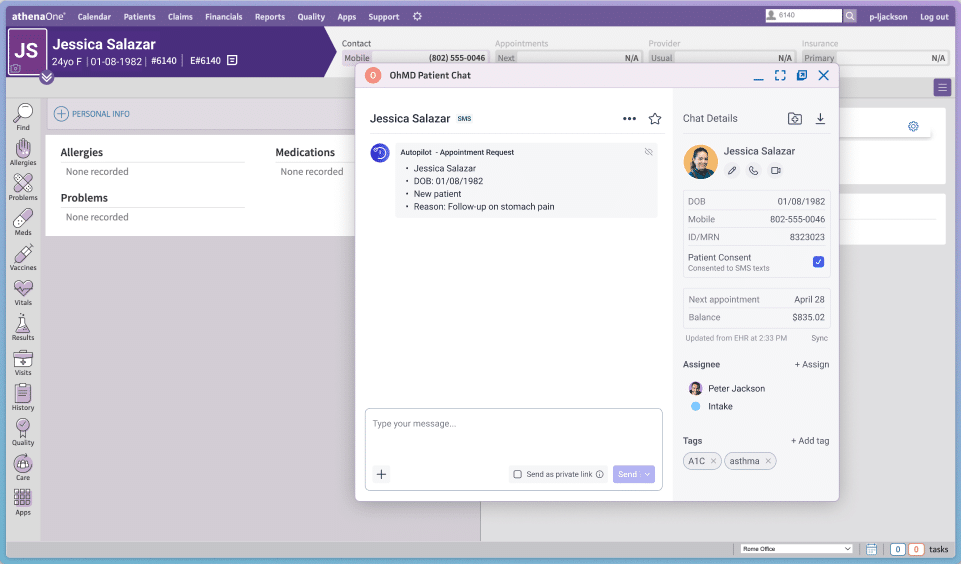Screen dimensions: 961x564
Task: Open the Patients menu
Action: [x=139, y=17]
